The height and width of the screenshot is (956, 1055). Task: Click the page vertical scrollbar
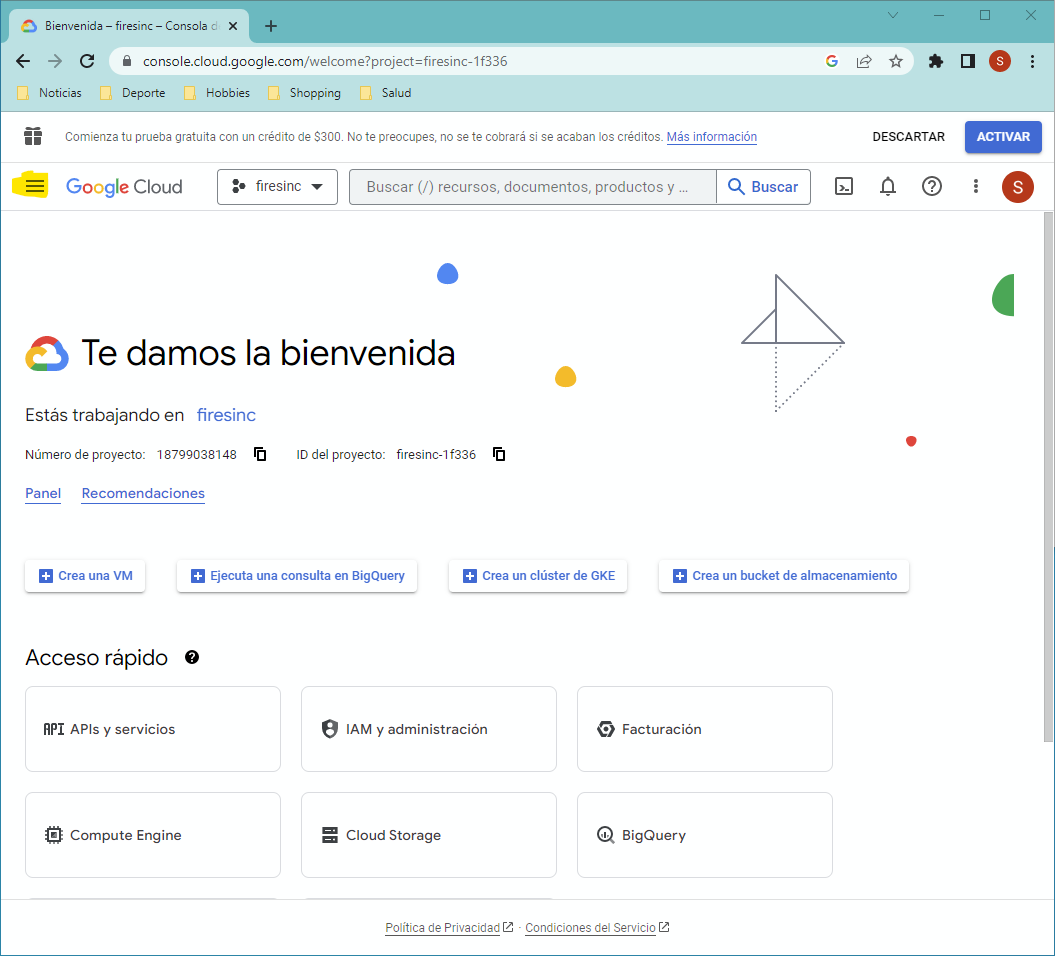click(1048, 477)
